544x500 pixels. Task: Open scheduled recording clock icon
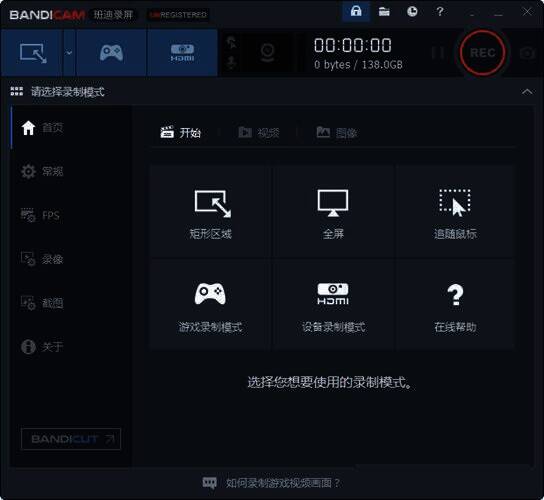pos(412,11)
